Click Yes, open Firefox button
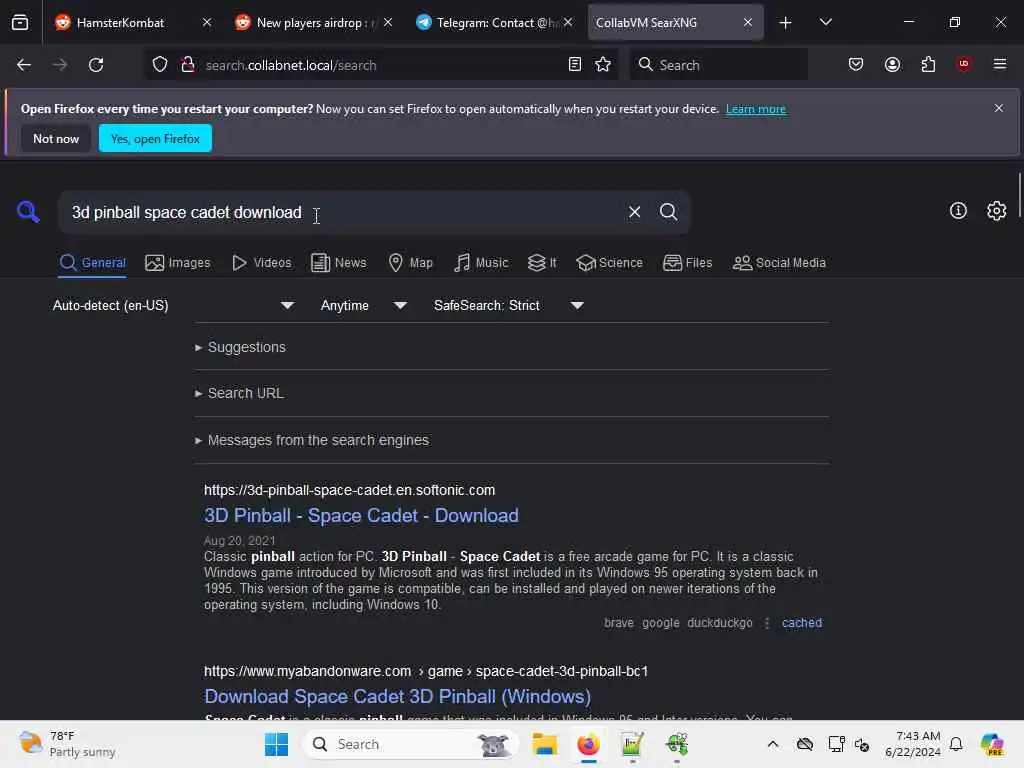This screenshot has height=768, width=1024. coord(155,138)
